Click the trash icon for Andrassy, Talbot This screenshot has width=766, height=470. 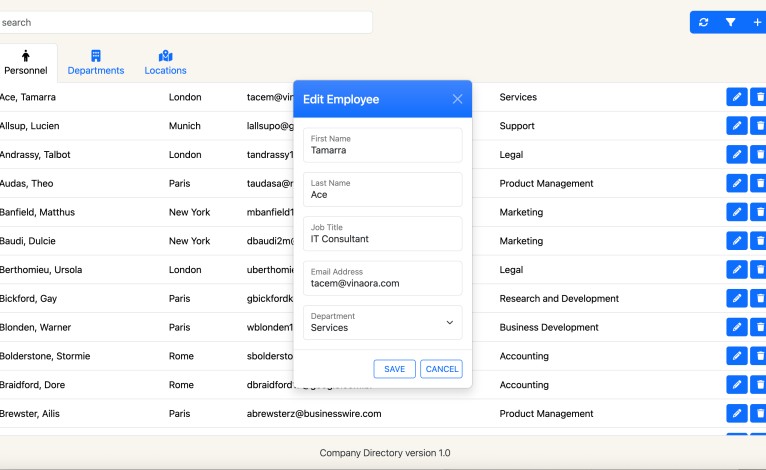pyautogui.click(x=759, y=155)
